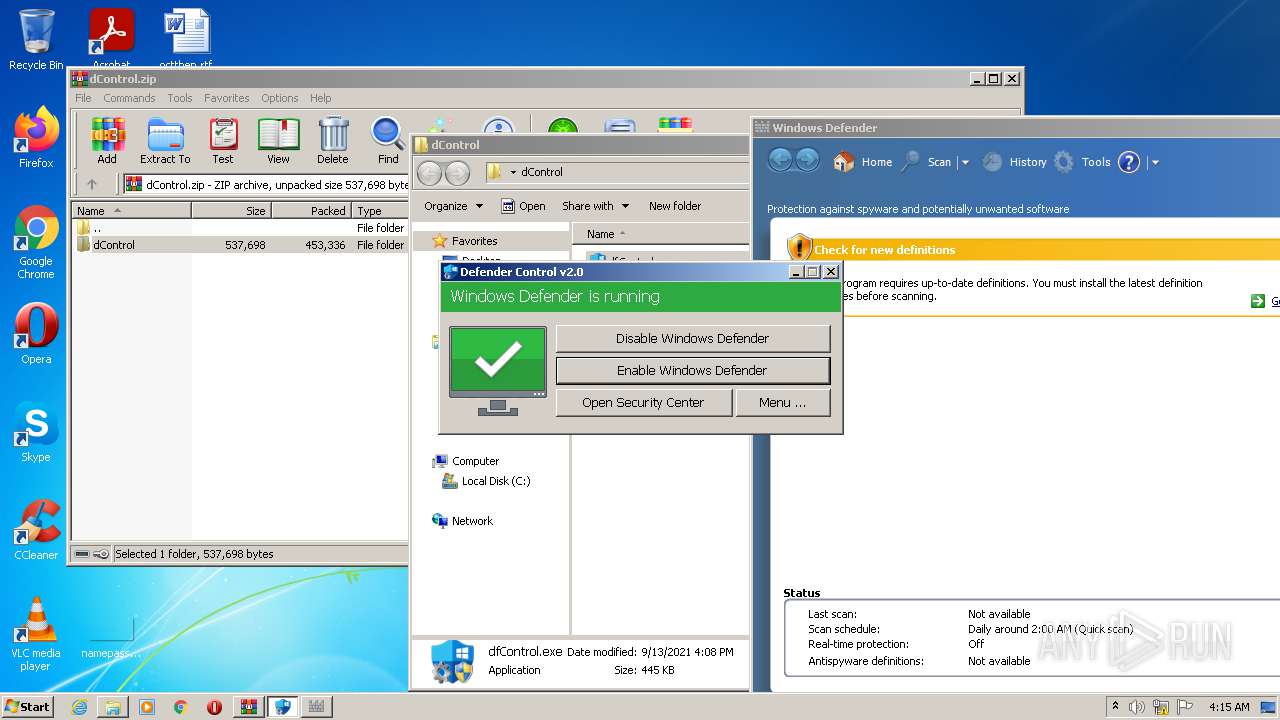
Task: Open the Commands menu in WinRAR
Action: 129,98
